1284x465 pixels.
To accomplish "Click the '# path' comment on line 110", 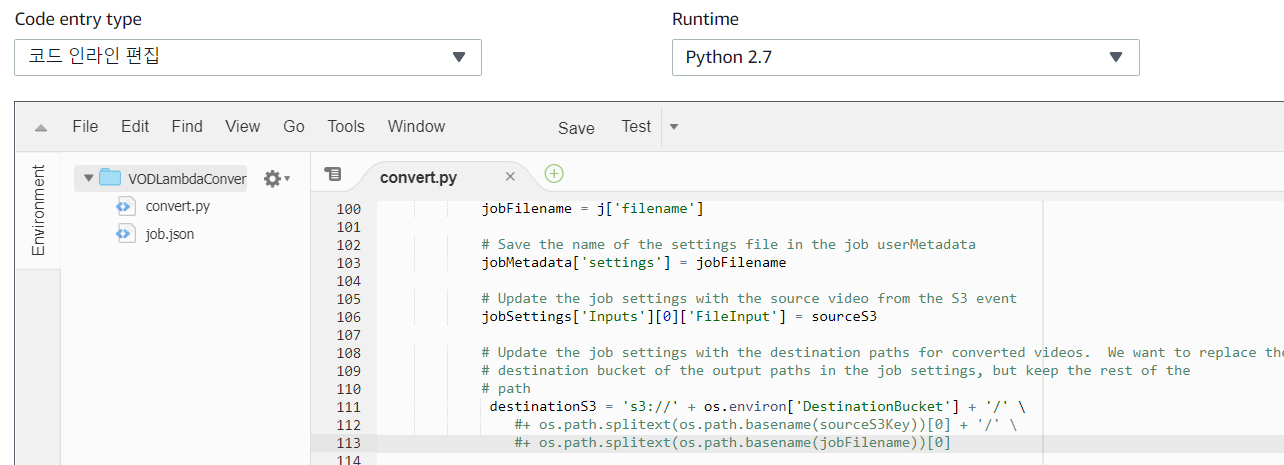I will tap(506, 389).
